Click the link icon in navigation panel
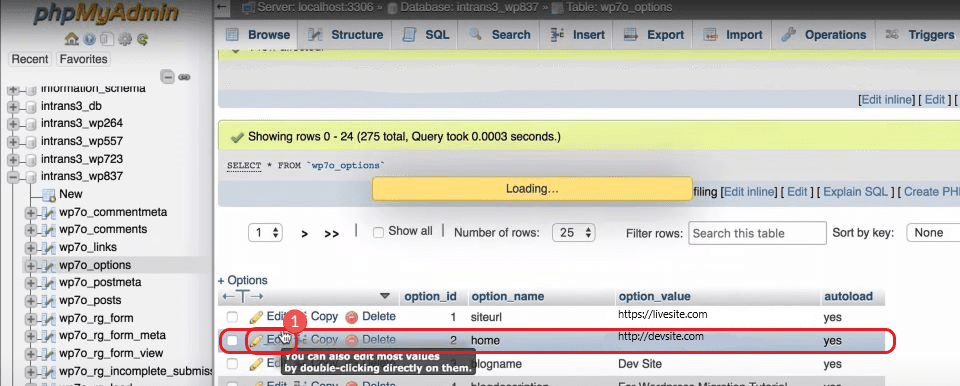 point(184,77)
